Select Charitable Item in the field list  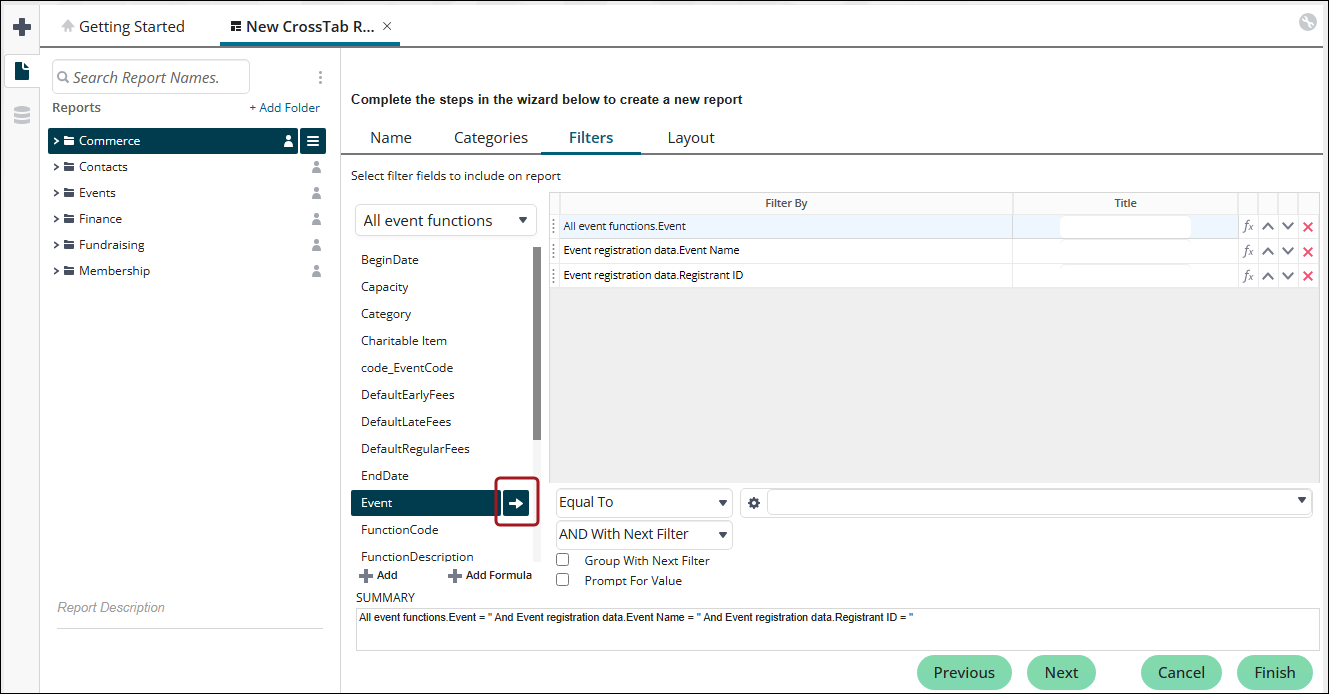pos(404,341)
